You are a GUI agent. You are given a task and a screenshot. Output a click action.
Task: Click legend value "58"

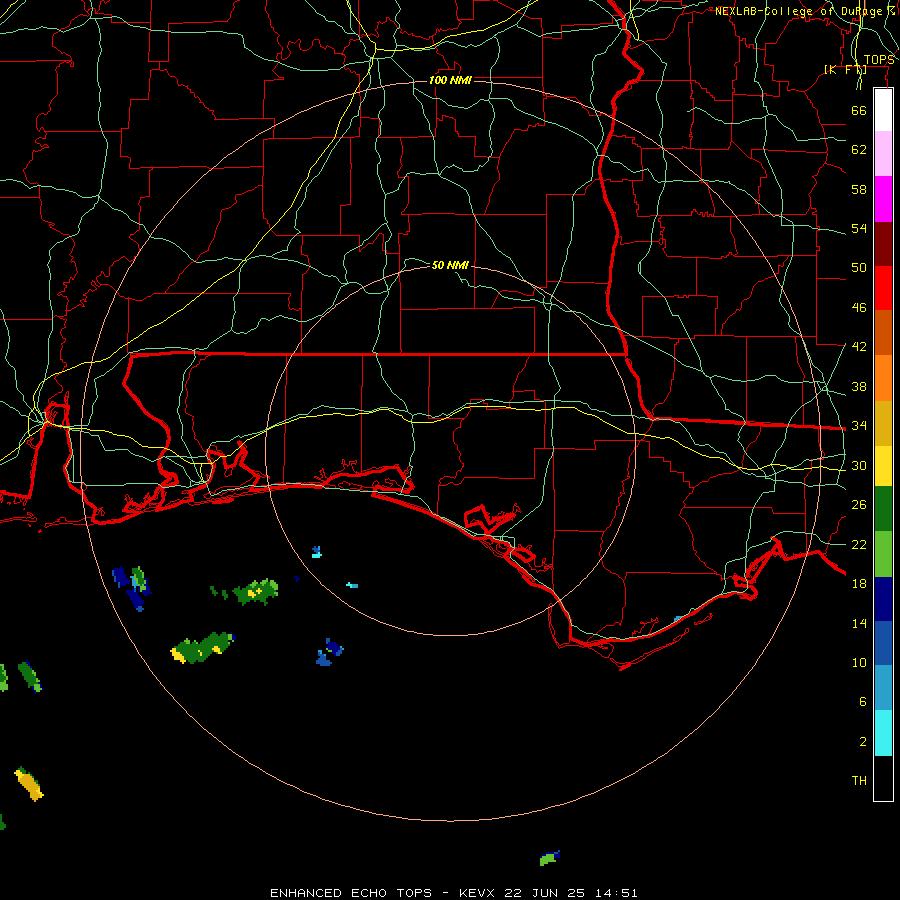click(859, 189)
